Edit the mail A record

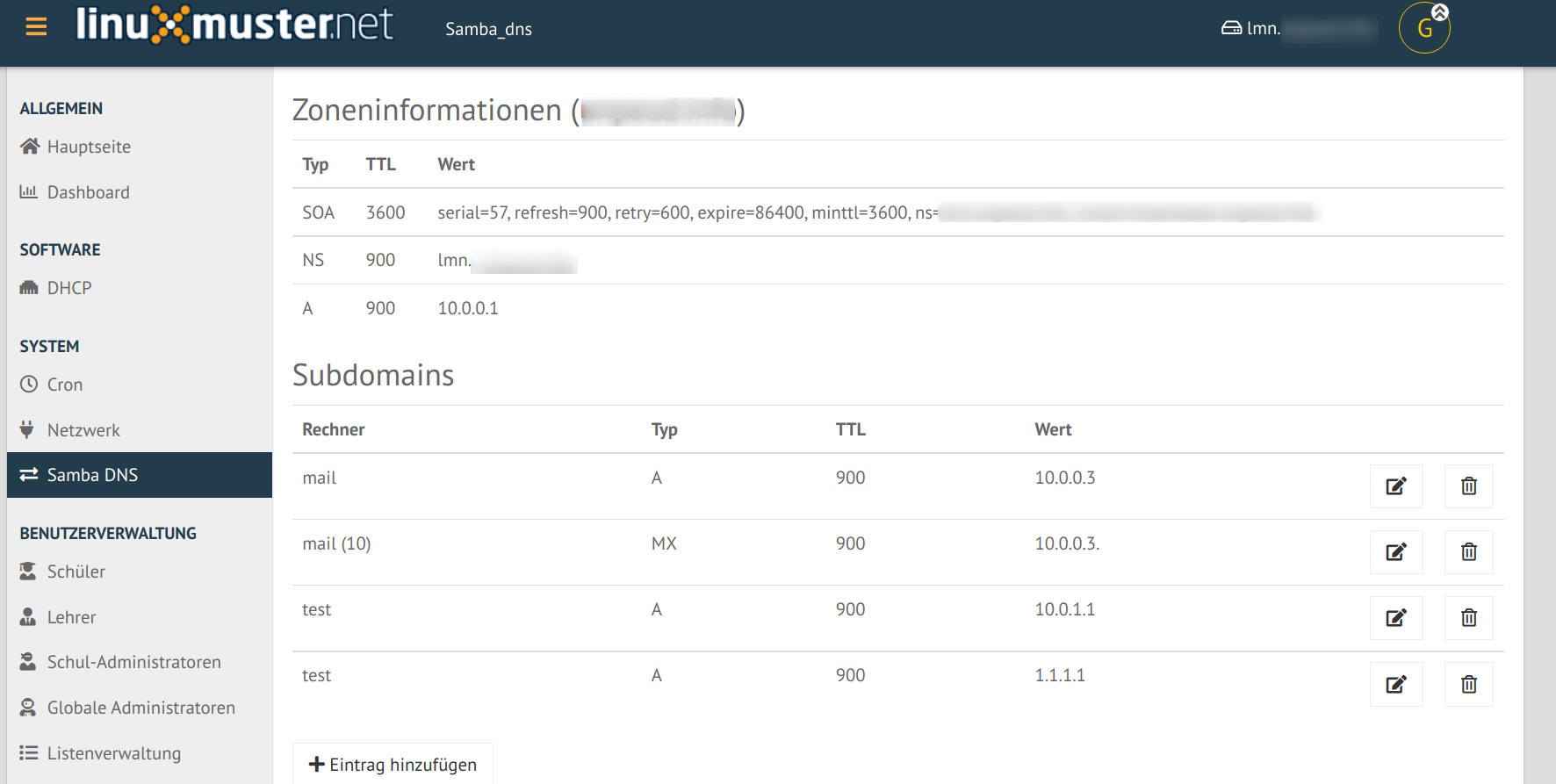[1396, 486]
